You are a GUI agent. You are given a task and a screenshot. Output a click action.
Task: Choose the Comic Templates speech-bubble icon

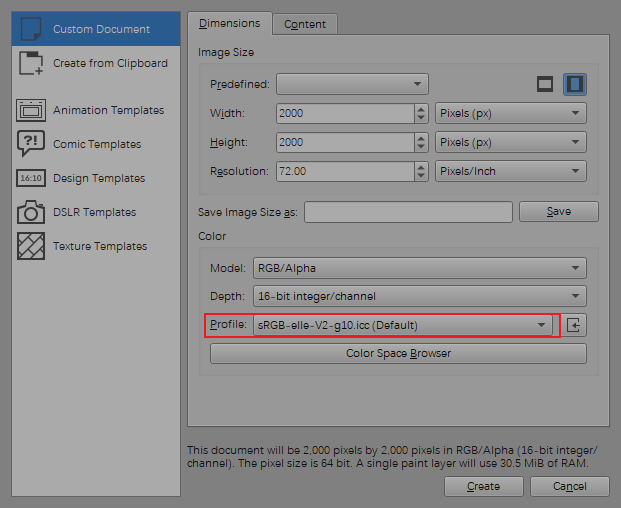(x=31, y=143)
